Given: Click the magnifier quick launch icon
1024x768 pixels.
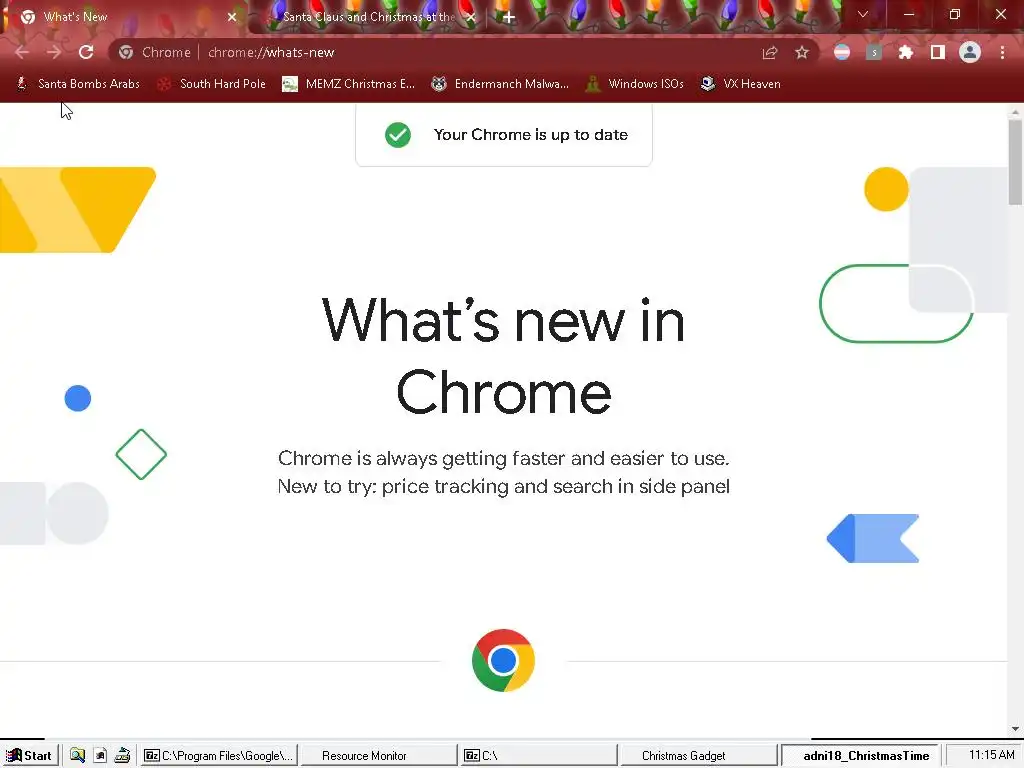Looking at the screenshot, I should 77,756.
